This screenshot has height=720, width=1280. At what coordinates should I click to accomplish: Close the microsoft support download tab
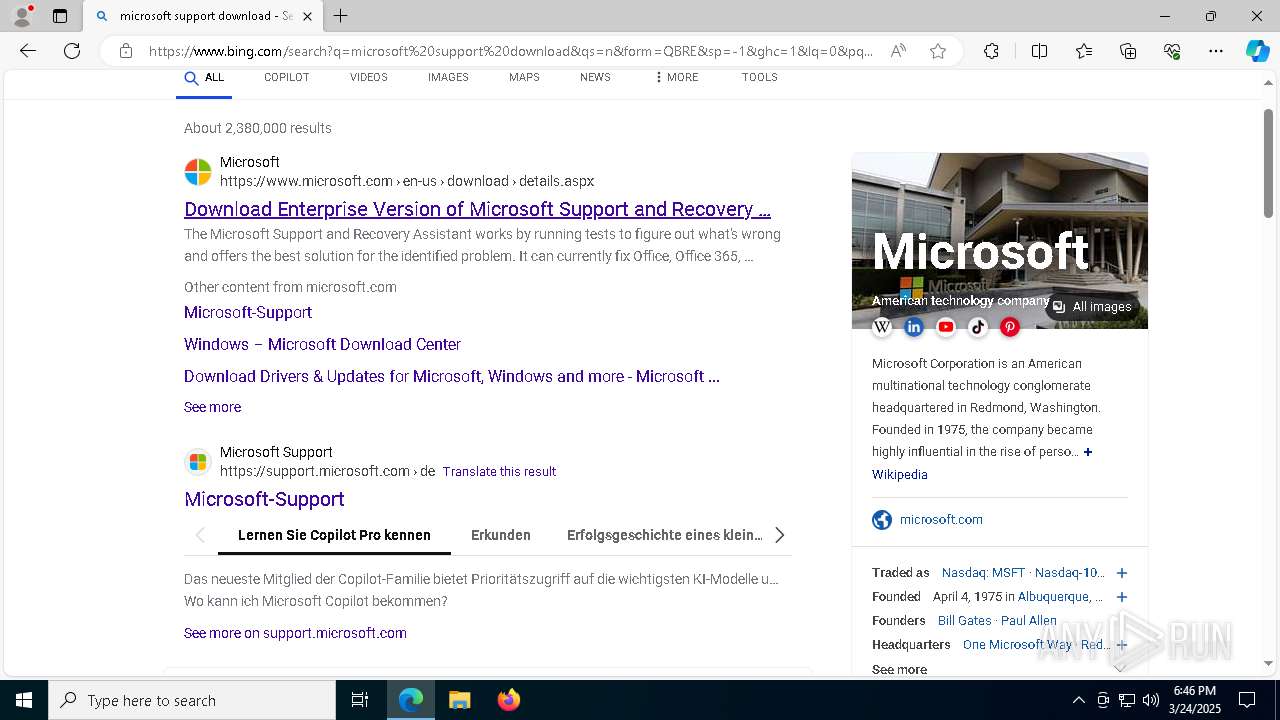click(x=307, y=16)
